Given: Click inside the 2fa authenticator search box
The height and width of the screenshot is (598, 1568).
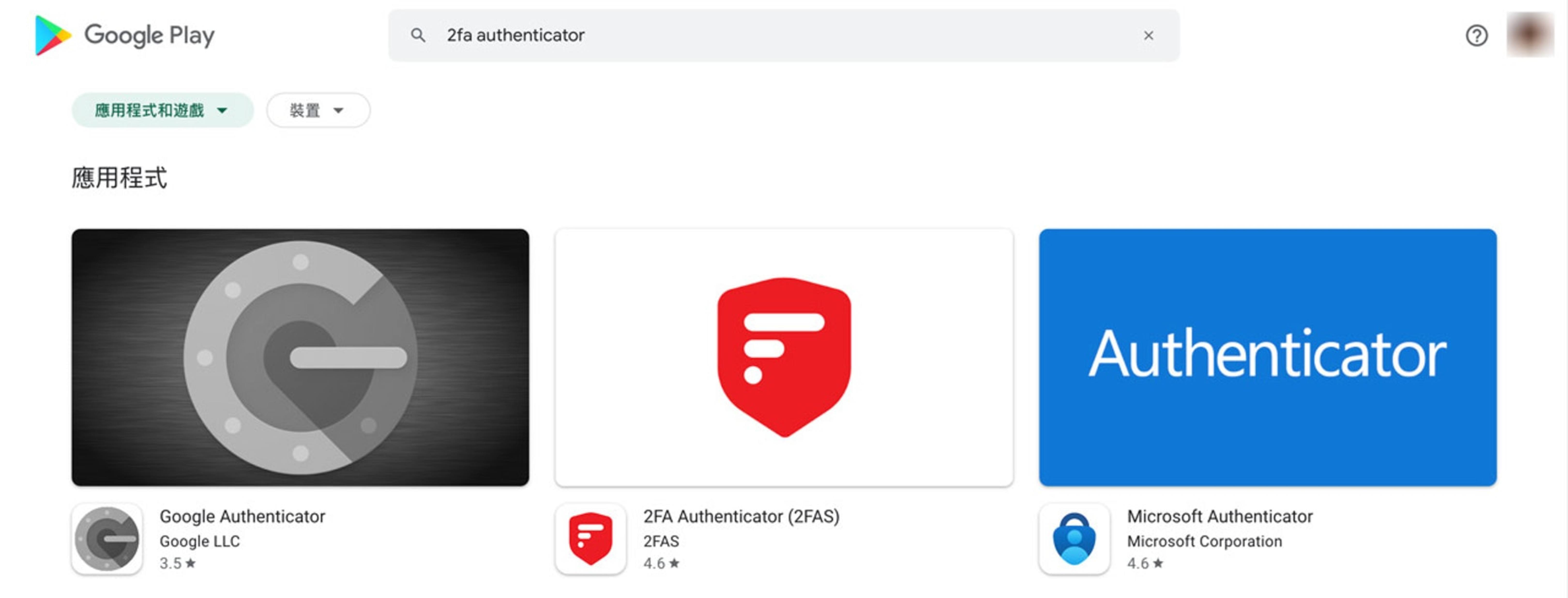Looking at the screenshot, I should click(784, 35).
